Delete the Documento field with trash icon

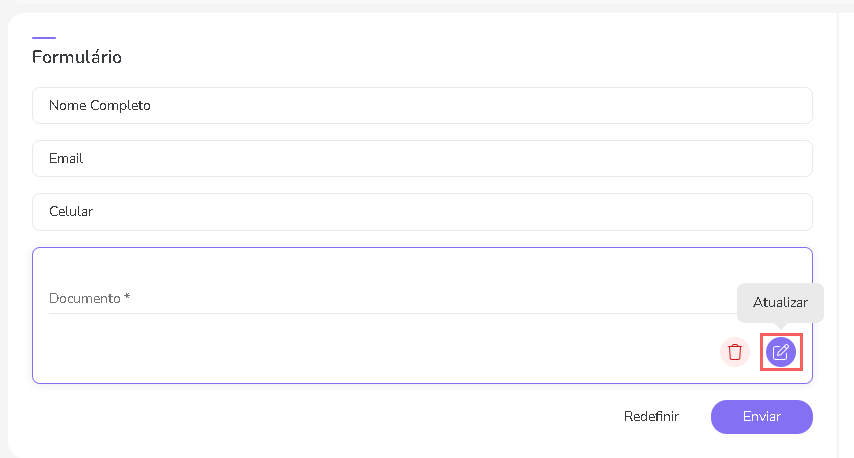(x=735, y=352)
